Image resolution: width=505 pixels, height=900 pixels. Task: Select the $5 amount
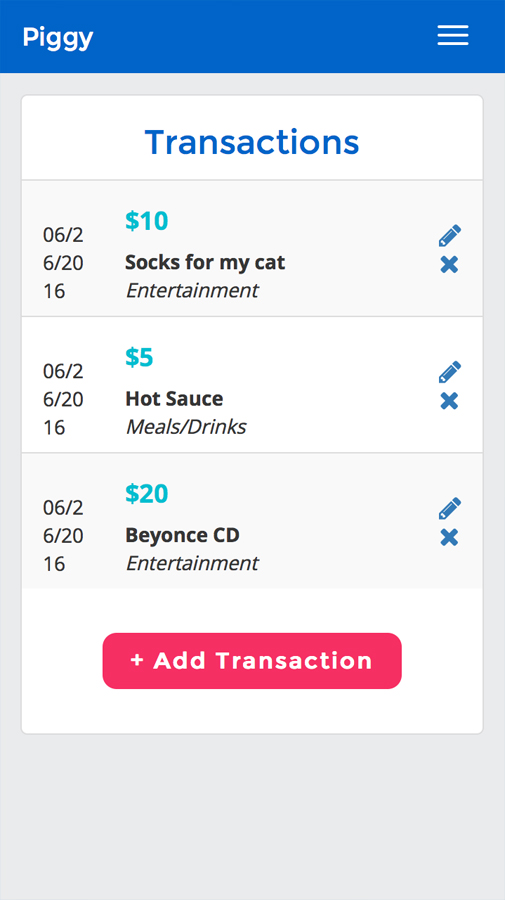139,357
